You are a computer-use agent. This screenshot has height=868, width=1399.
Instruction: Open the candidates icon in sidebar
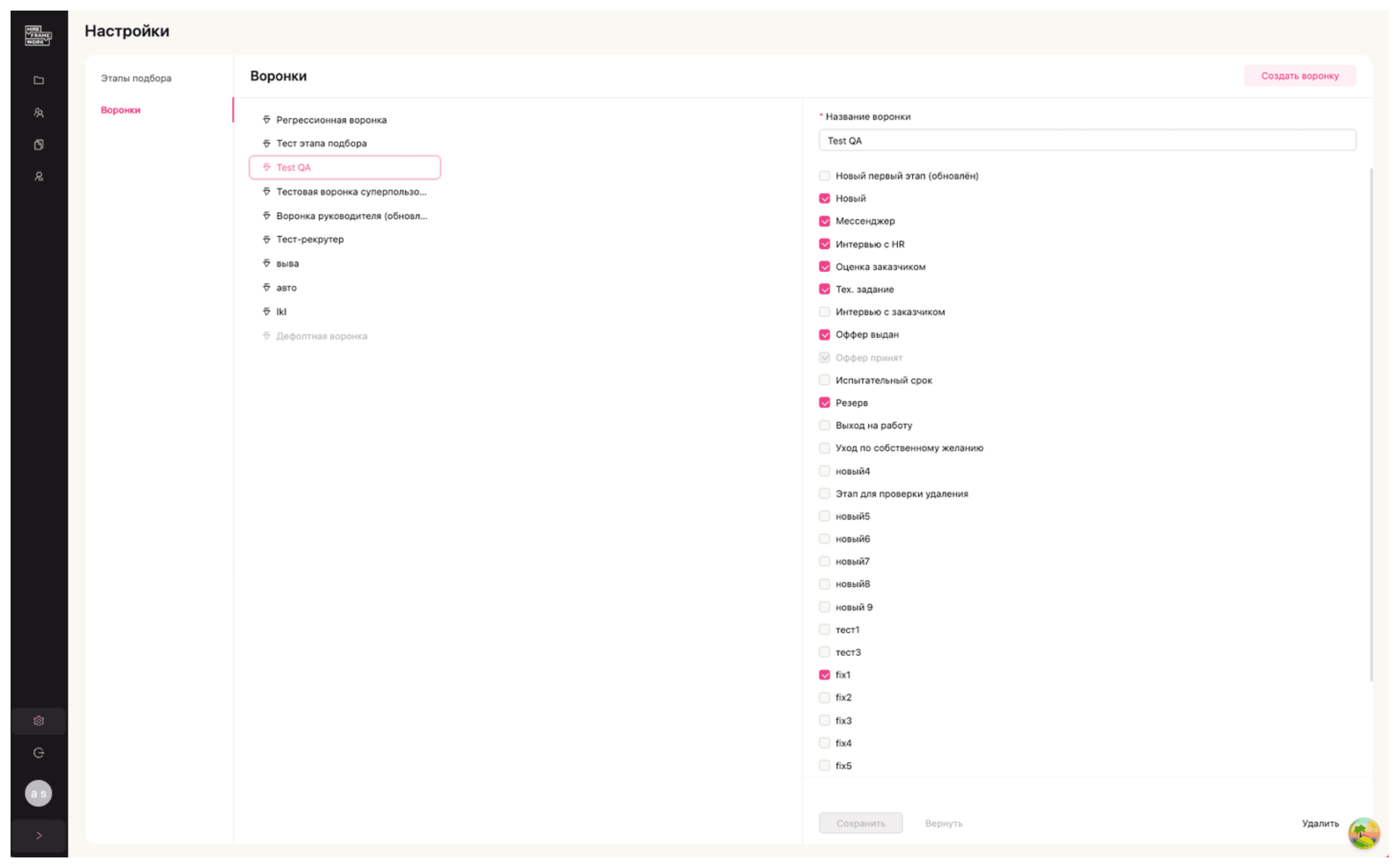(x=39, y=113)
